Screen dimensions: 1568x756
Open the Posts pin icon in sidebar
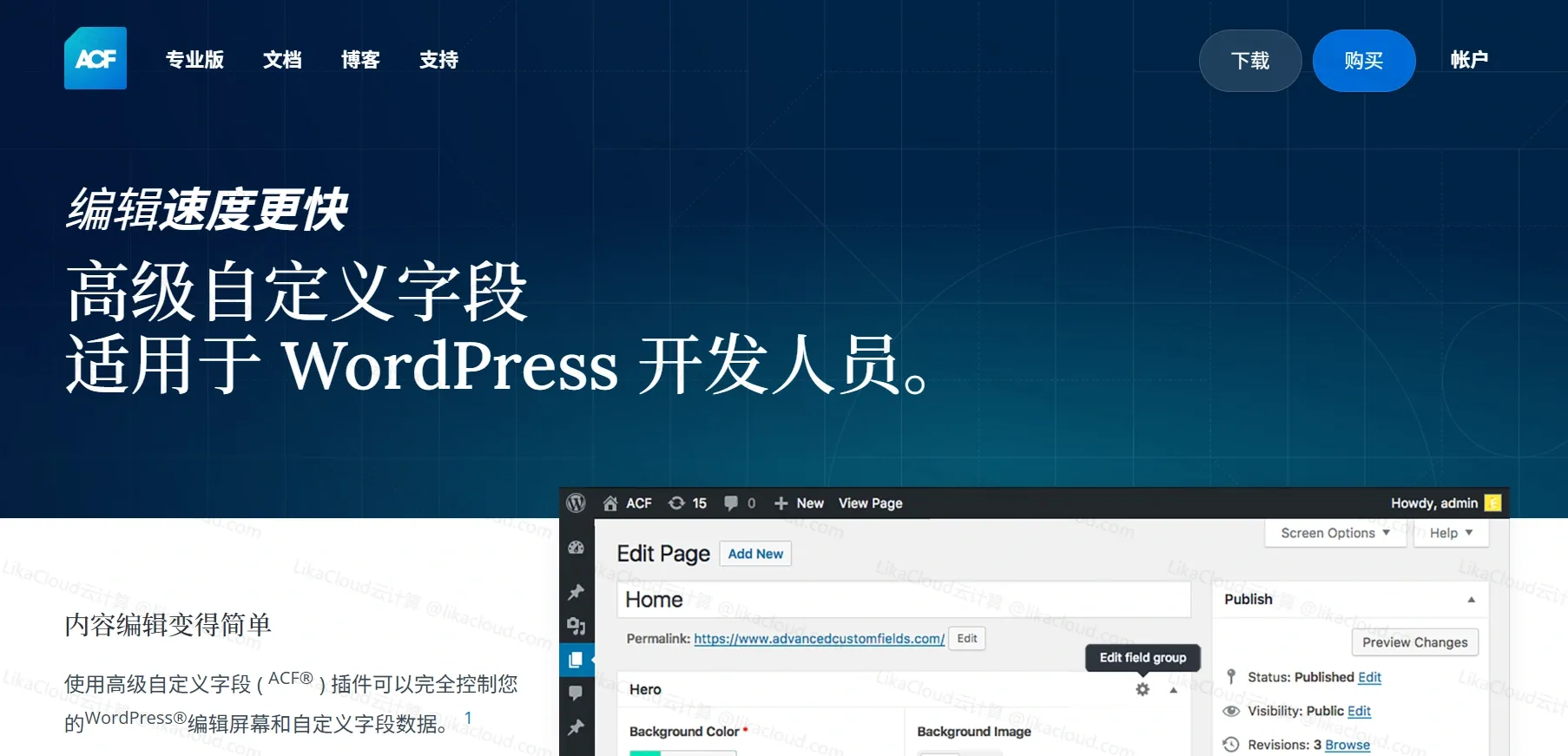(576, 592)
